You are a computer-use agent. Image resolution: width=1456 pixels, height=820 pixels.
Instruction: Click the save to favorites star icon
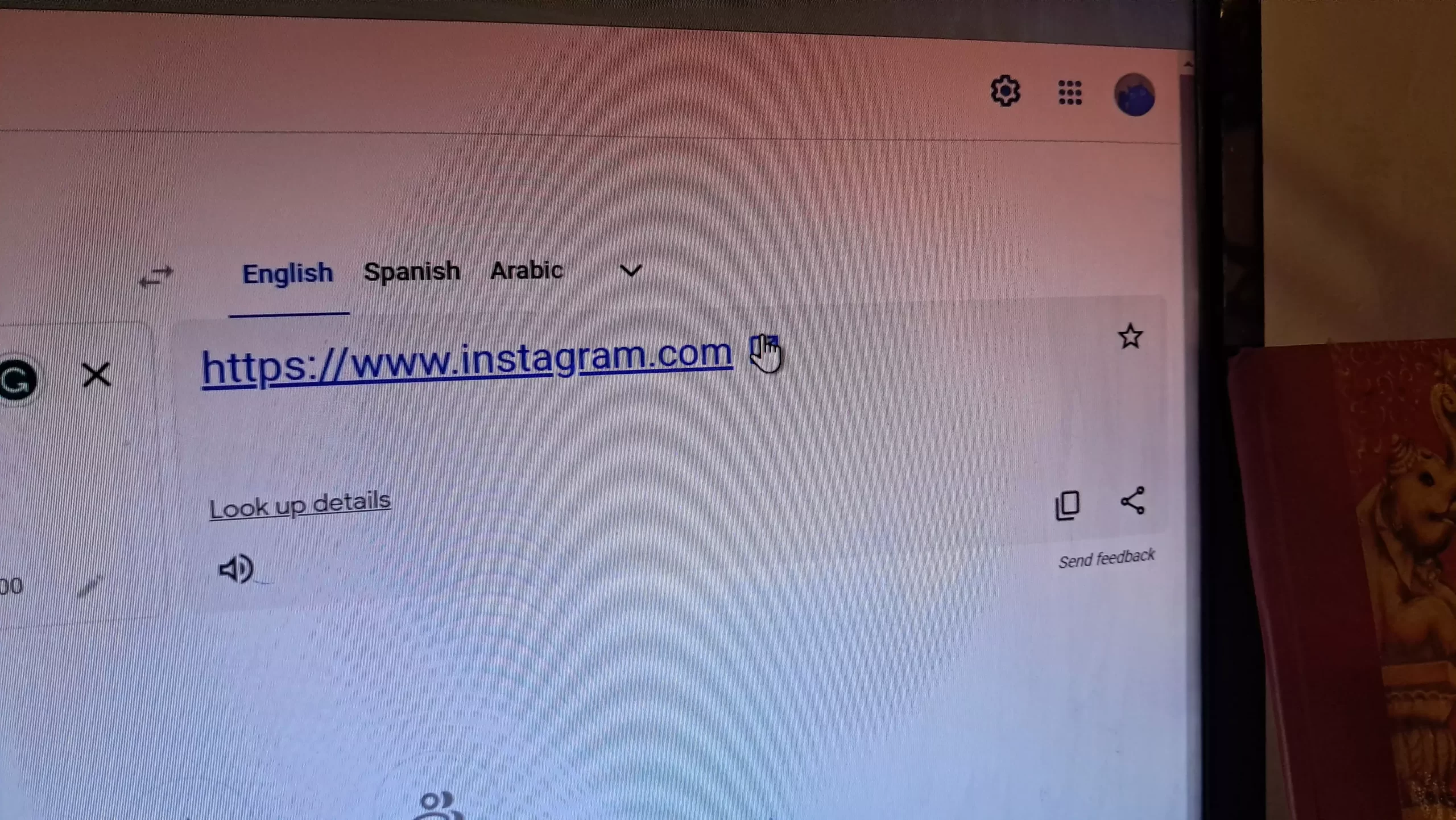1130,336
